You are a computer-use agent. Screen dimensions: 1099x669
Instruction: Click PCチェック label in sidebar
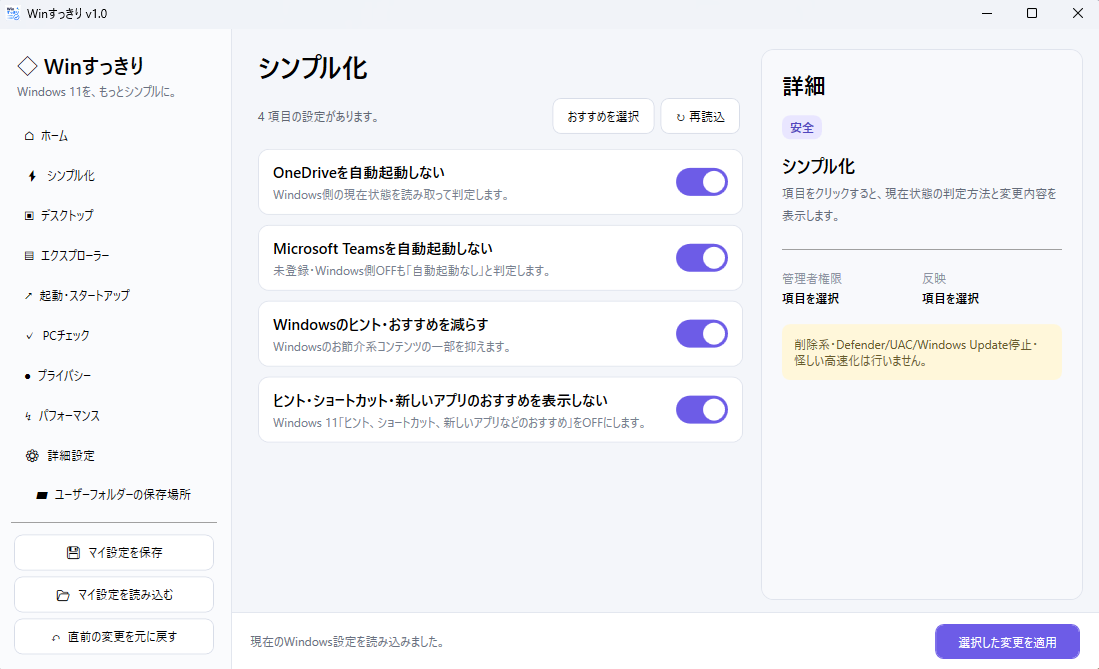click(x=66, y=336)
